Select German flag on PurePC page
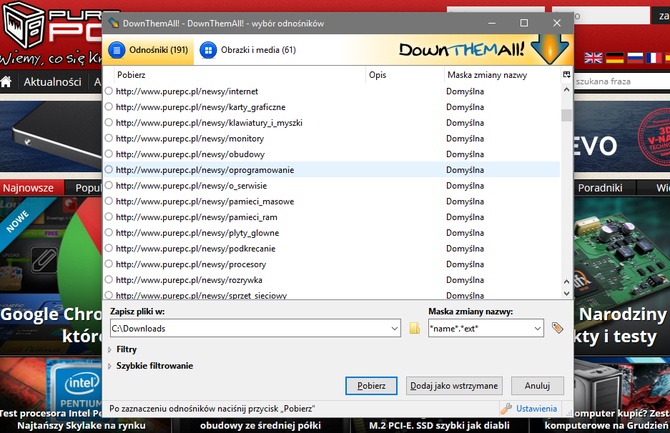Viewport: 670px width, 433px height. (615, 58)
